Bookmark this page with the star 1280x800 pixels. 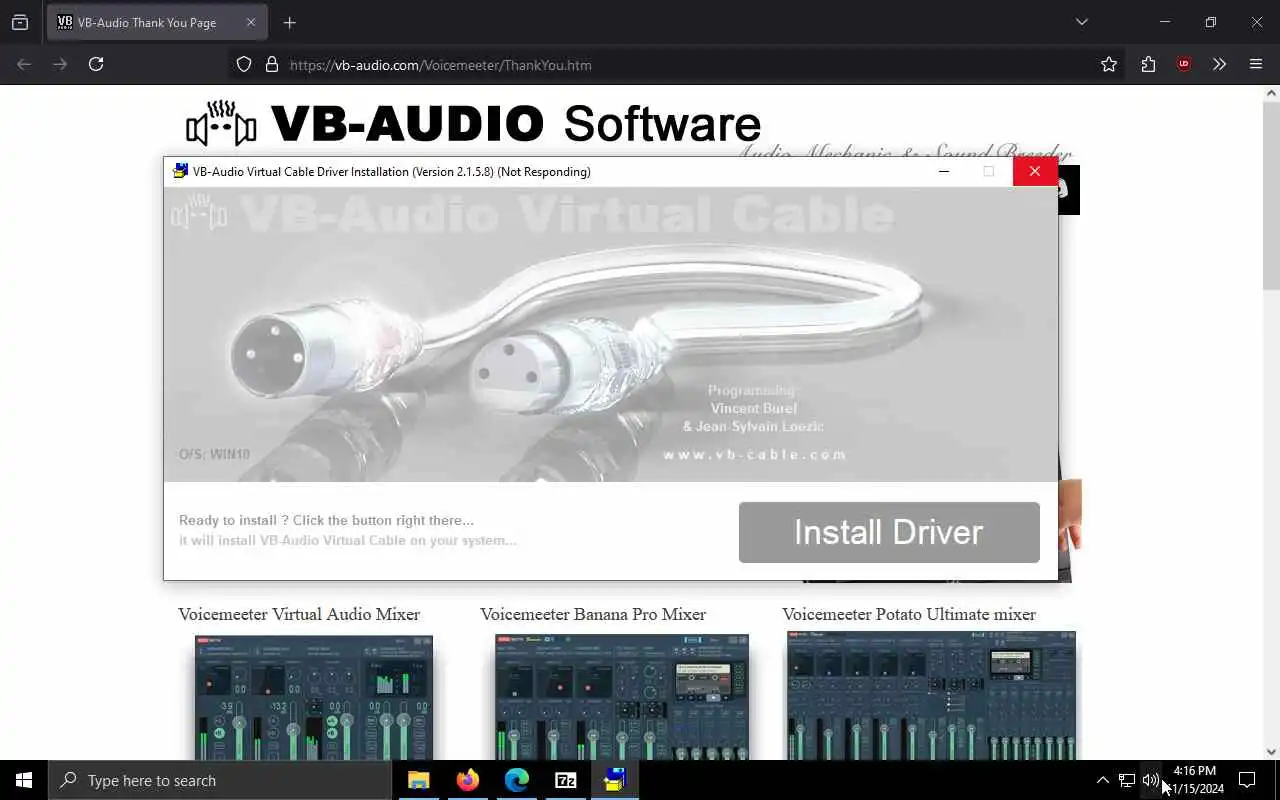(x=1109, y=64)
